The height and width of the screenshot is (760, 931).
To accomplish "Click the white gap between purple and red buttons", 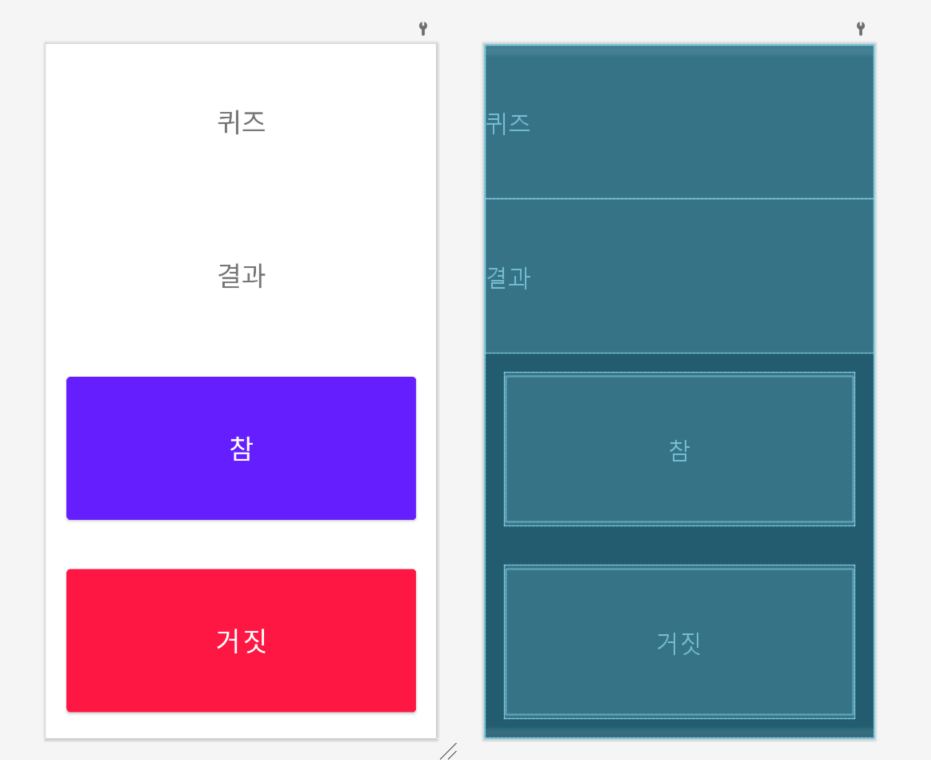I will pos(241,544).
